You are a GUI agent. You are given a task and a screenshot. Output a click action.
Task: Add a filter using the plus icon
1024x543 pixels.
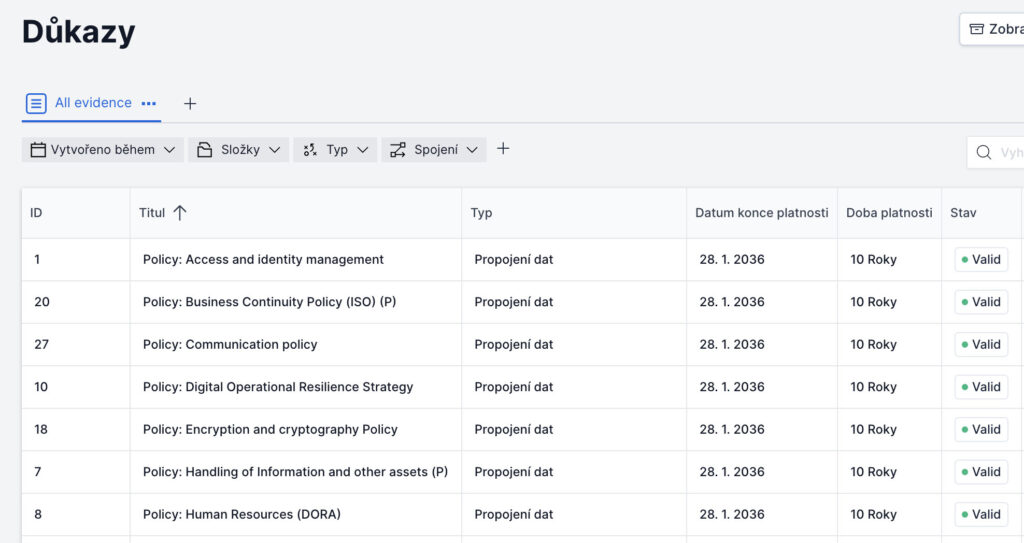pyautogui.click(x=503, y=149)
